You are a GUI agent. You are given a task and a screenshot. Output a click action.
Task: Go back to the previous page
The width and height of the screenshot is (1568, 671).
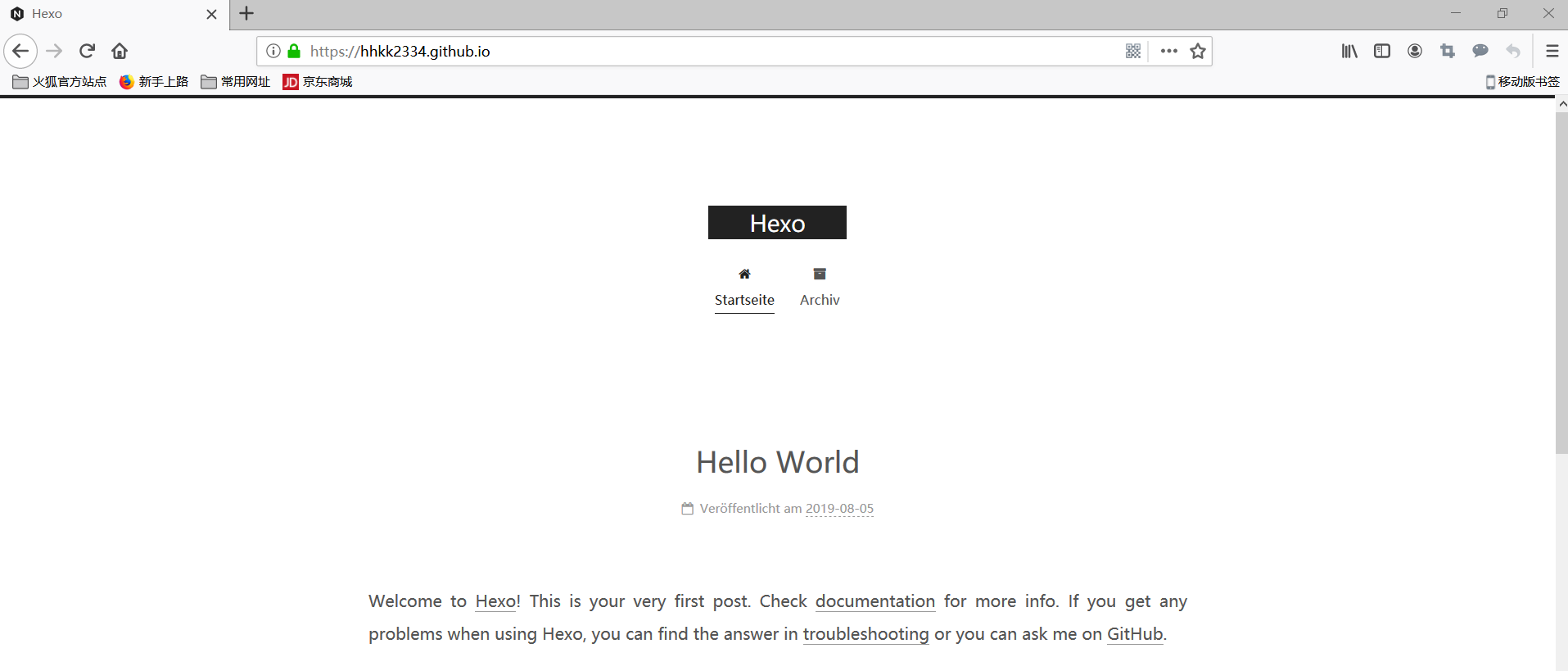click(20, 51)
